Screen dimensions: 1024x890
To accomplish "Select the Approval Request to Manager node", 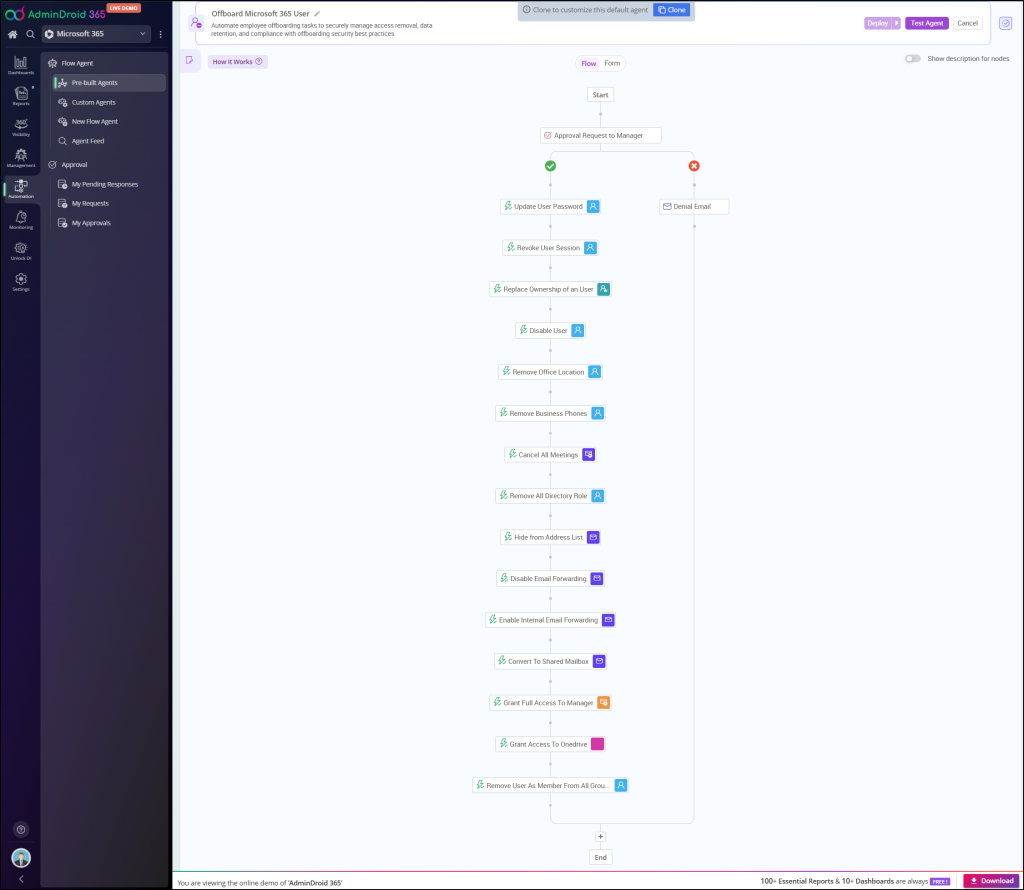I will 600,135.
